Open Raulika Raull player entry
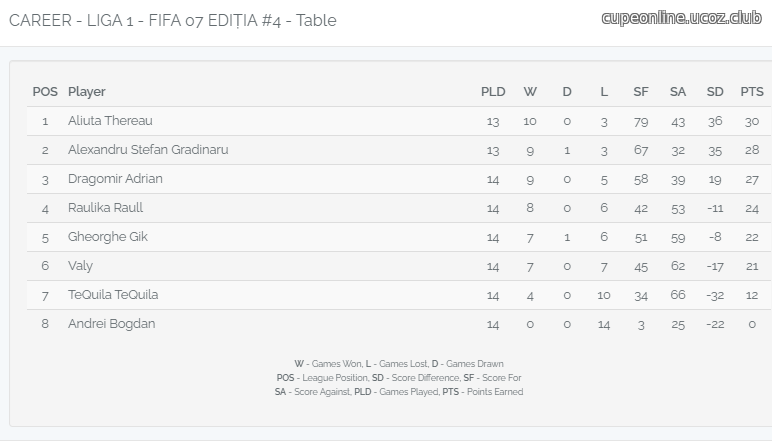Viewport: 772px width, 441px height. 105,208
